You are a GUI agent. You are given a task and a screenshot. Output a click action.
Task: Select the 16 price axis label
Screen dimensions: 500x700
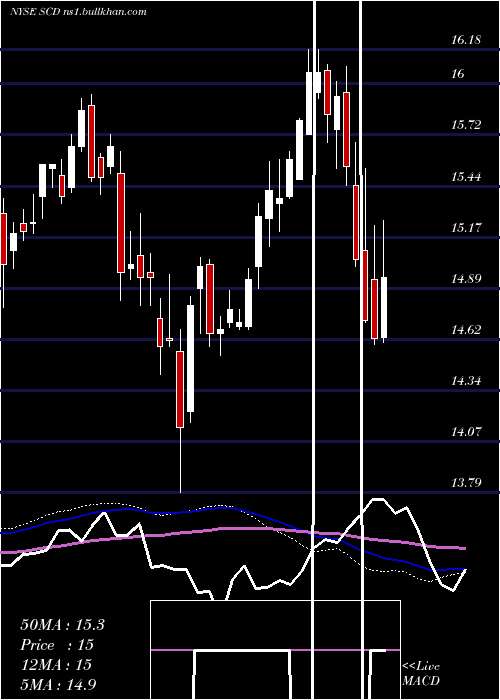click(458, 74)
